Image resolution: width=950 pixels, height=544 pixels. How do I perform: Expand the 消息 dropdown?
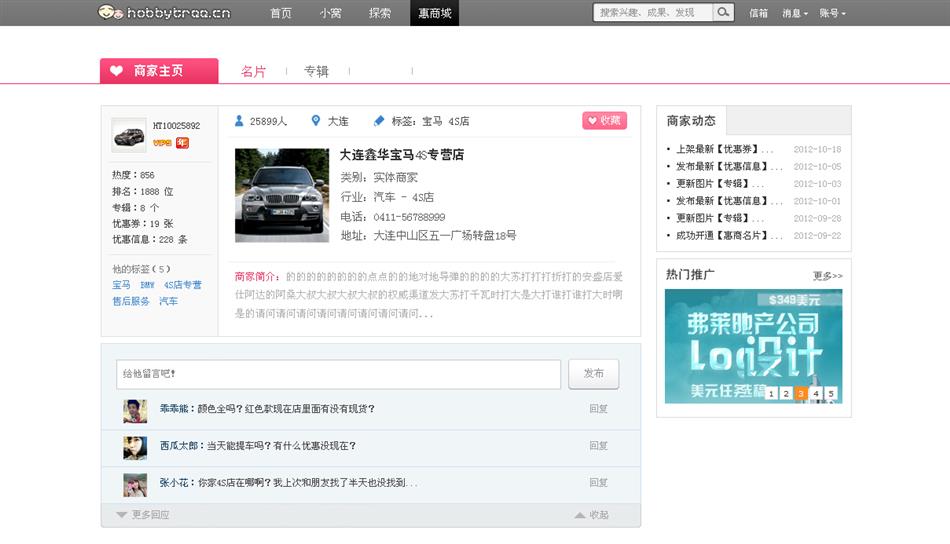click(794, 13)
